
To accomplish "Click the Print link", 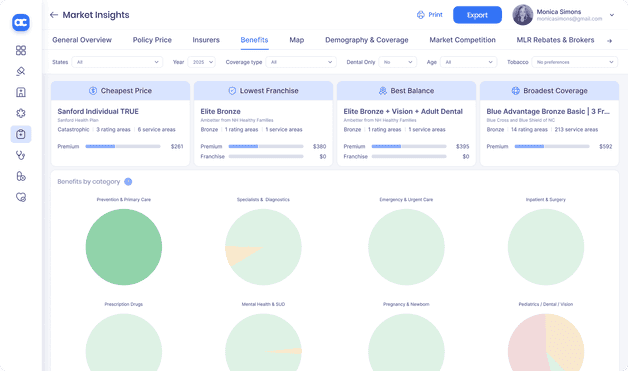I will (x=435, y=15).
